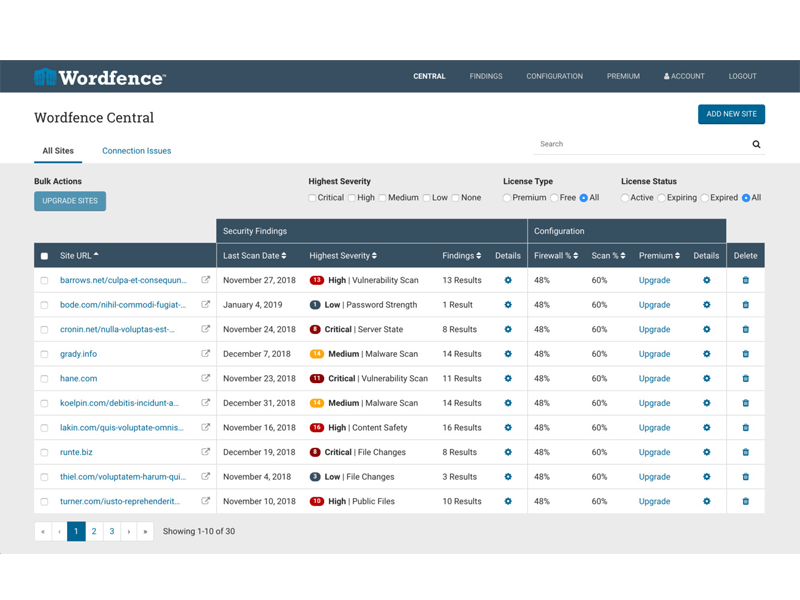The image size is (800, 600).
Task: Open barrows.net site in new window icon
Action: 205,280
